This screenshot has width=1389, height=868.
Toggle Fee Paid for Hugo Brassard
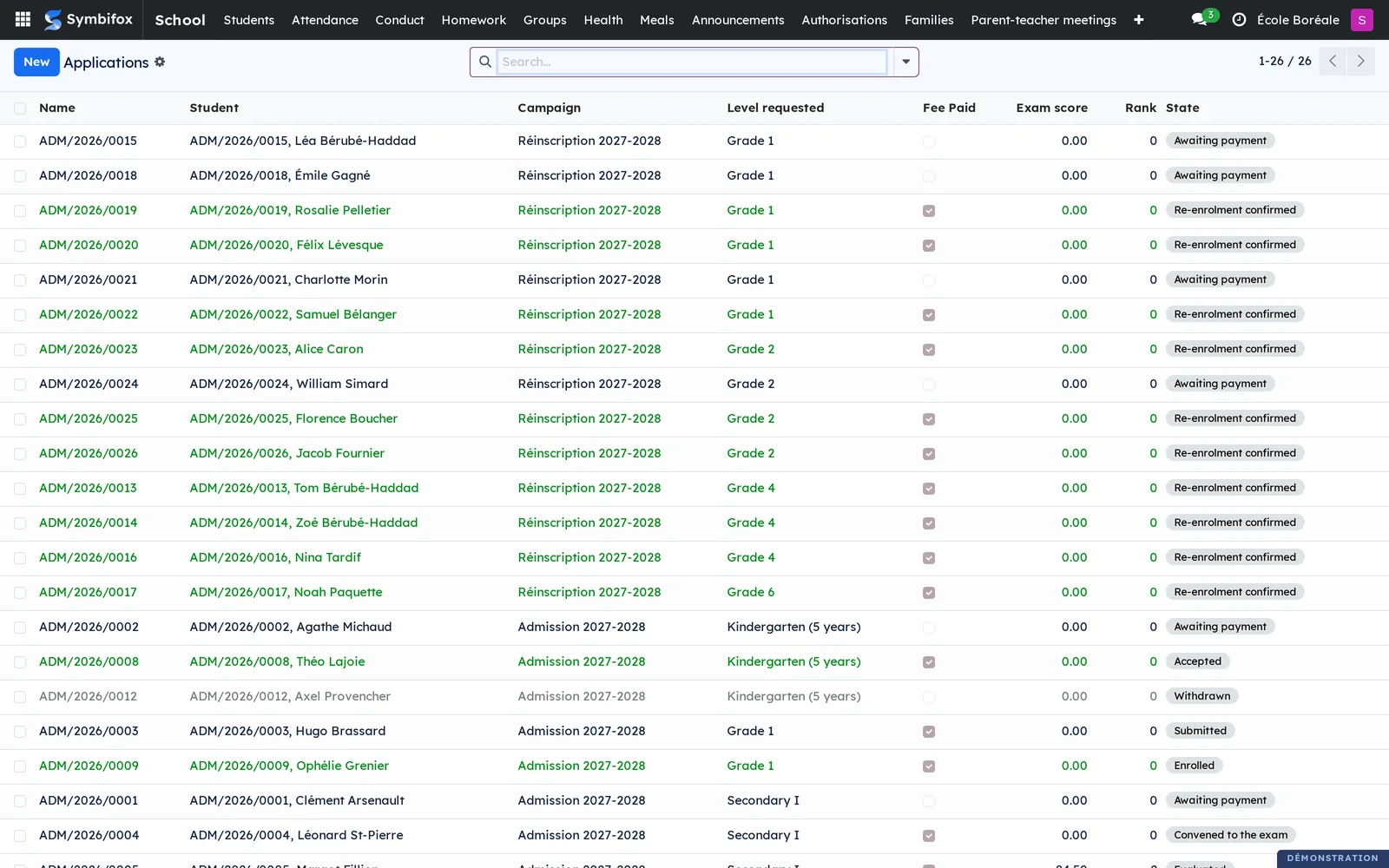click(929, 732)
